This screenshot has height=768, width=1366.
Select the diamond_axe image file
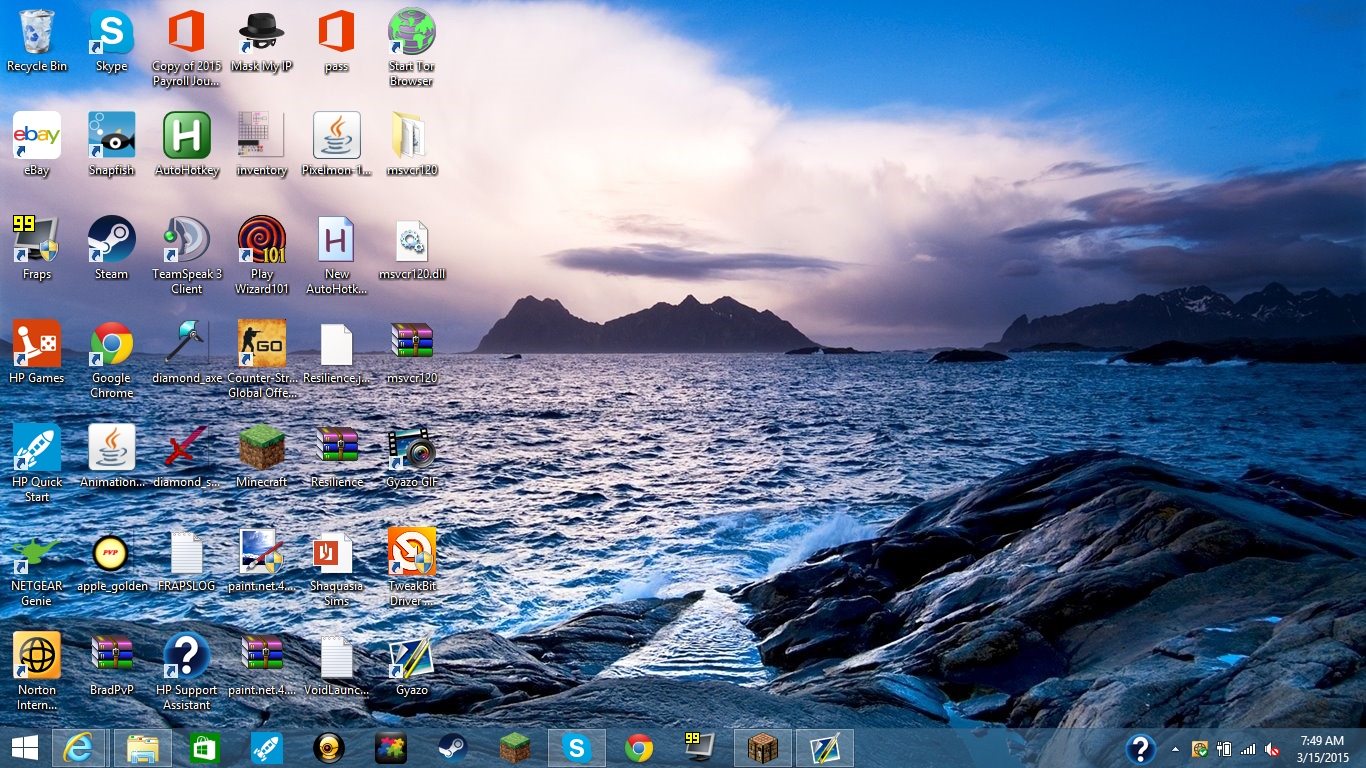(187, 352)
